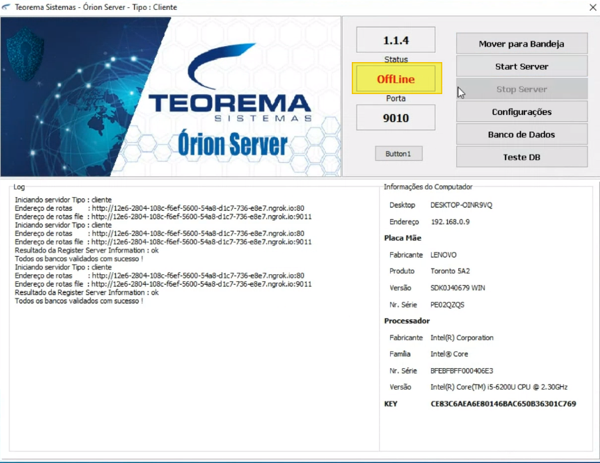
Task: Click the version box showing 1.1.4
Action: tap(396, 40)
